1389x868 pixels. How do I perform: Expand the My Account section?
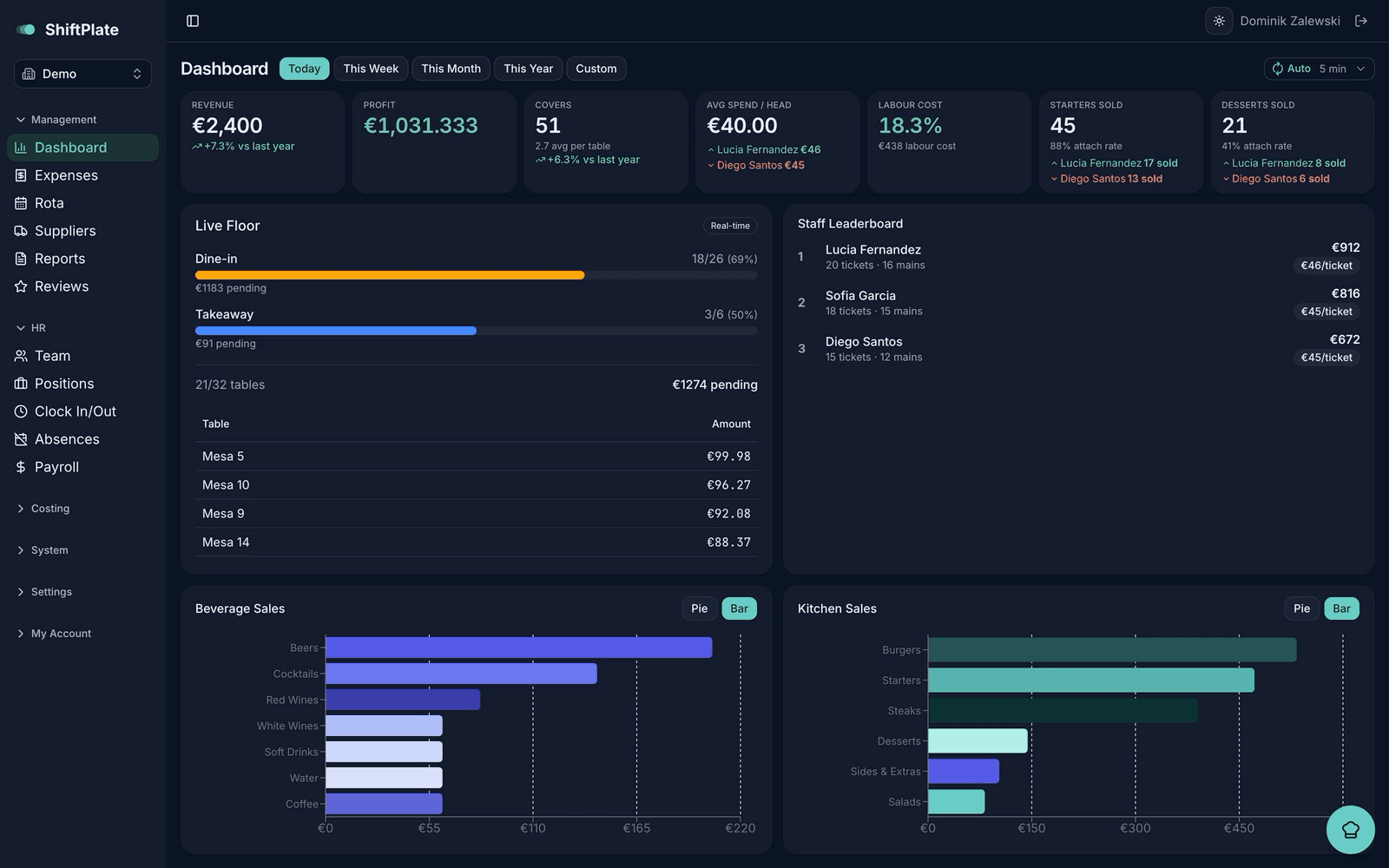coord(54,634)
